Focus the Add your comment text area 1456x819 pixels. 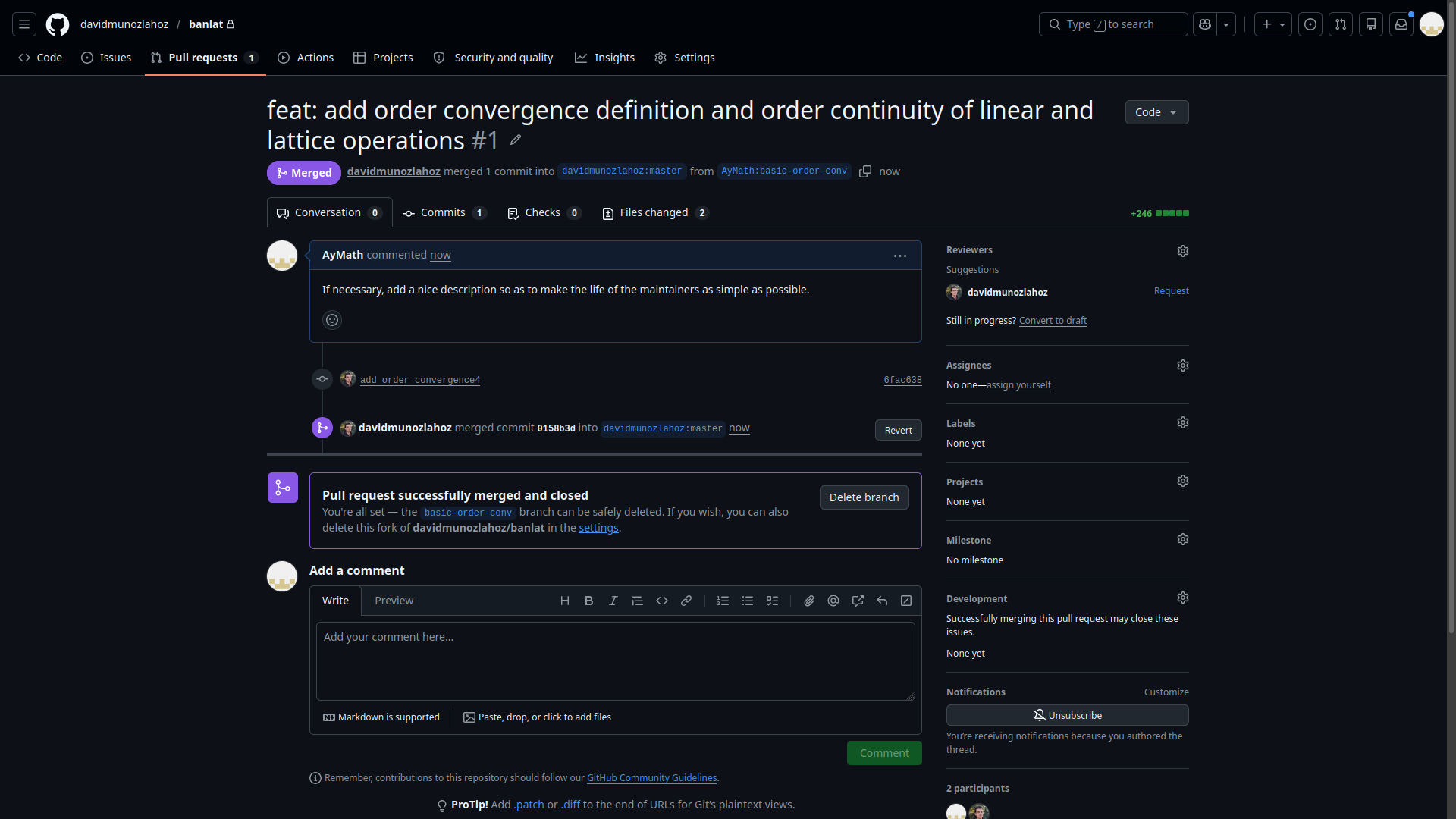click(x=616, y=661)
